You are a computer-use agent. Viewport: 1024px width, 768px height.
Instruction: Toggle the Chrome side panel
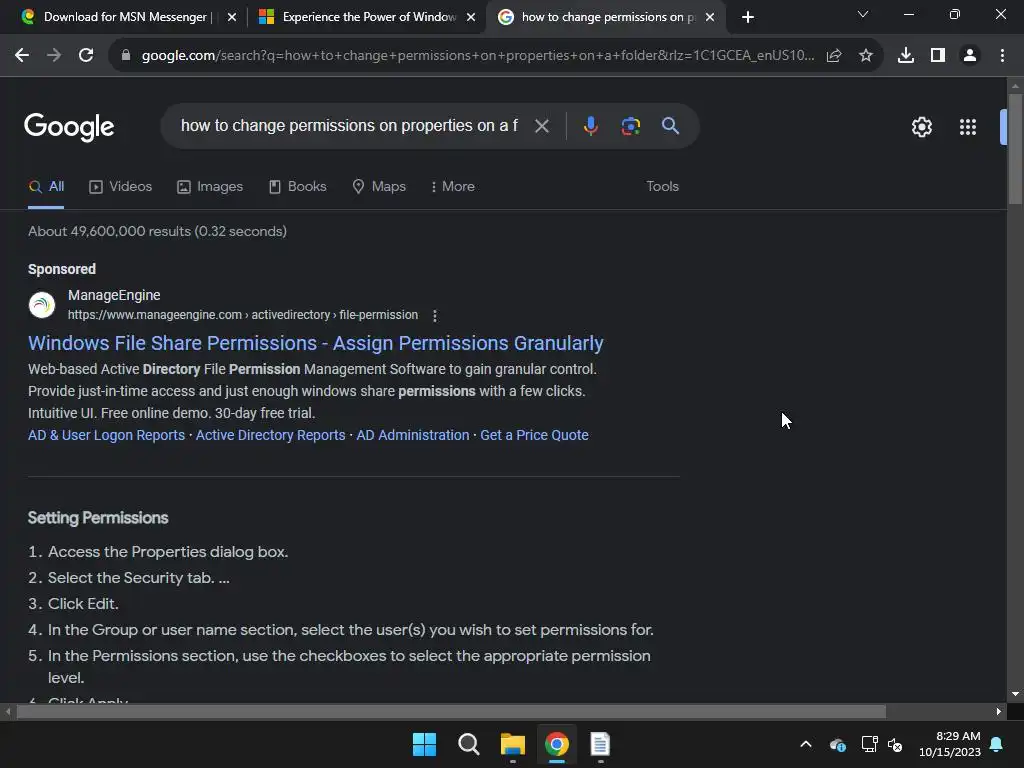(938, 56)
